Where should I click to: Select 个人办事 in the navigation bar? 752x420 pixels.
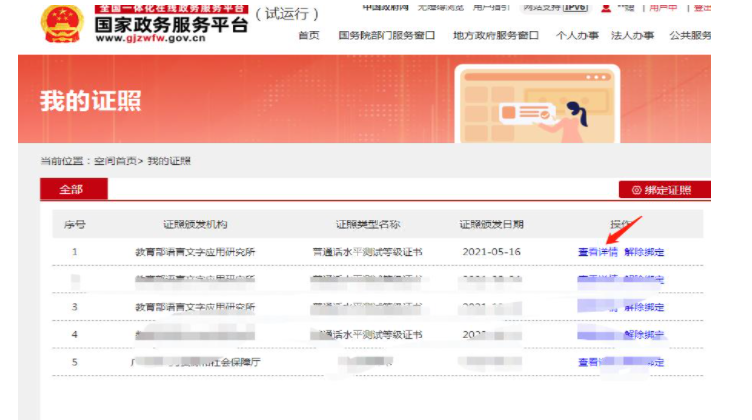pos(577,36)
